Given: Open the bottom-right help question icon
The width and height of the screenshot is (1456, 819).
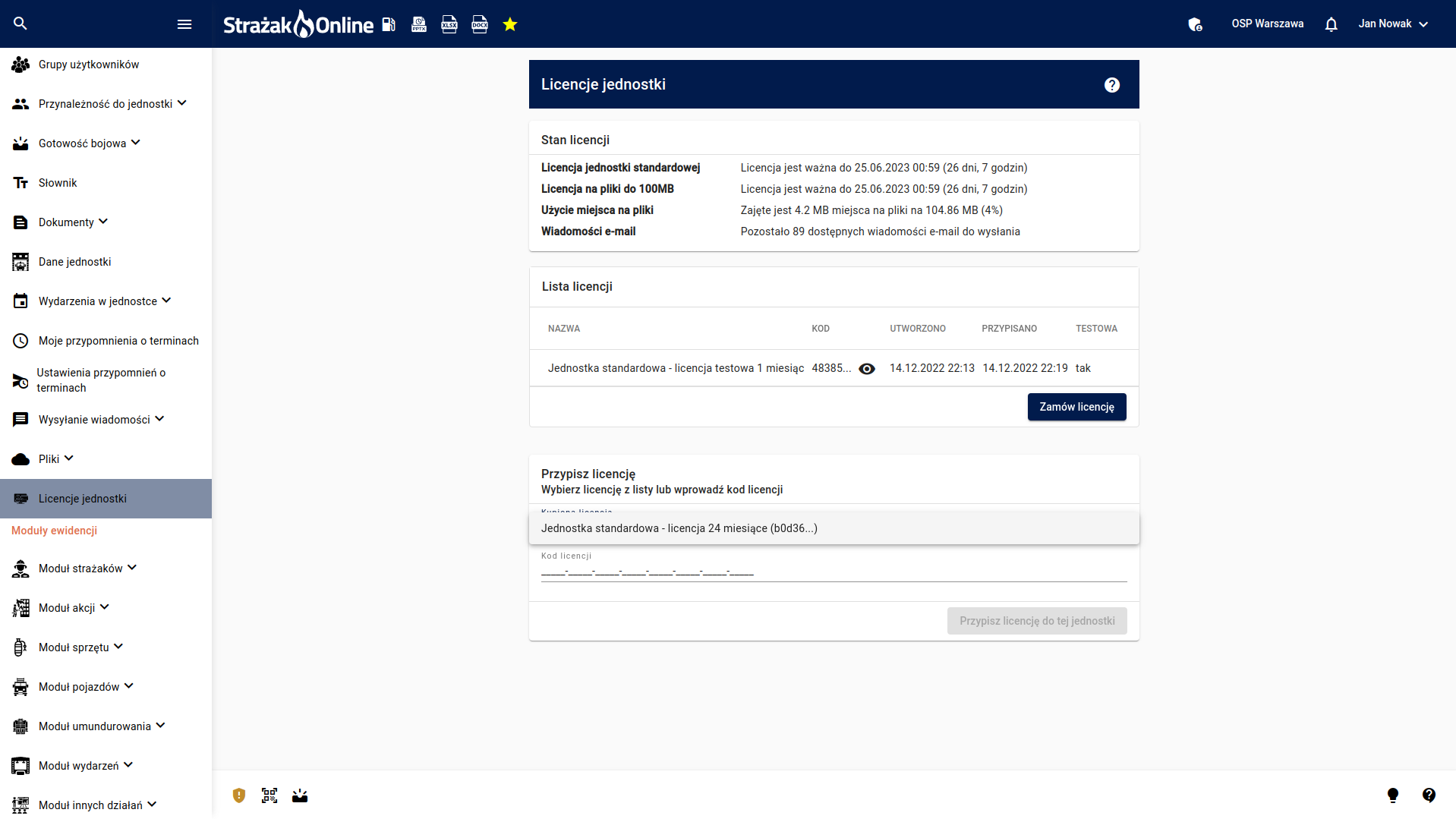Looking at the screenshot, I should (x=1429, y=795).
